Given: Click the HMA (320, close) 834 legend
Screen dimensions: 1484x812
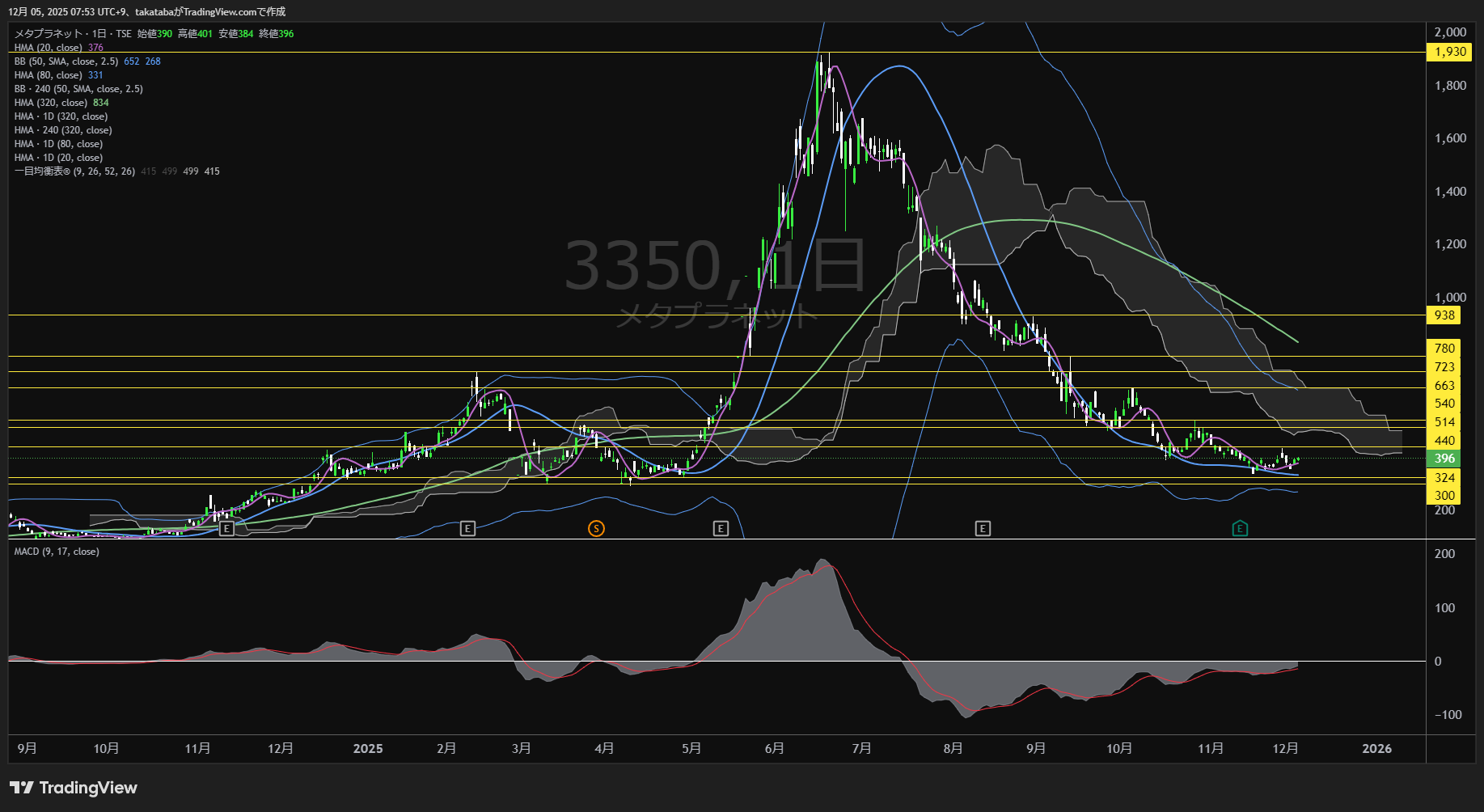Looking at the screenshot, I should 50,103.
